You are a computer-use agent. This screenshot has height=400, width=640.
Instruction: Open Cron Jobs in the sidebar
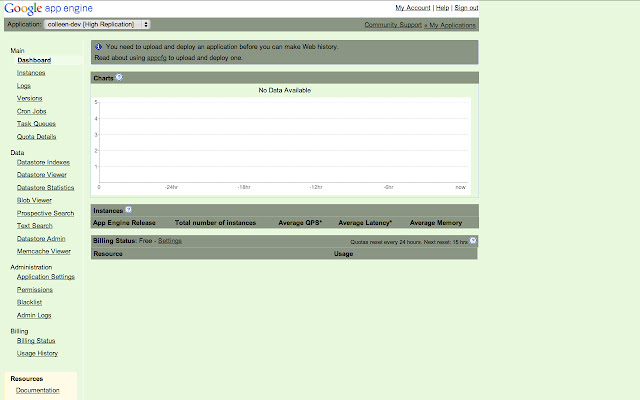click(33, 111)
